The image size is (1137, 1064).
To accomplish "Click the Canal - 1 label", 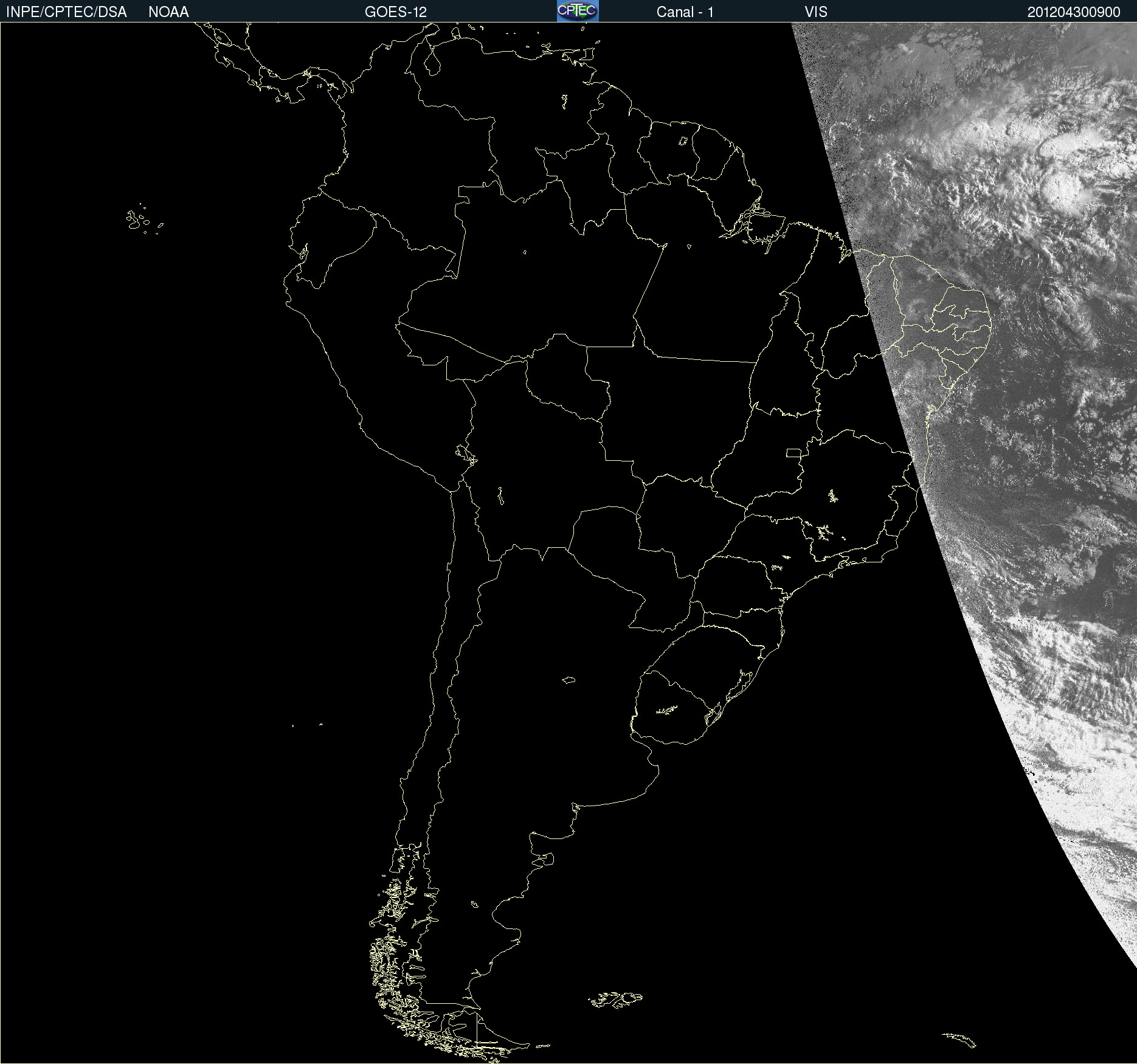I will 685,12.
